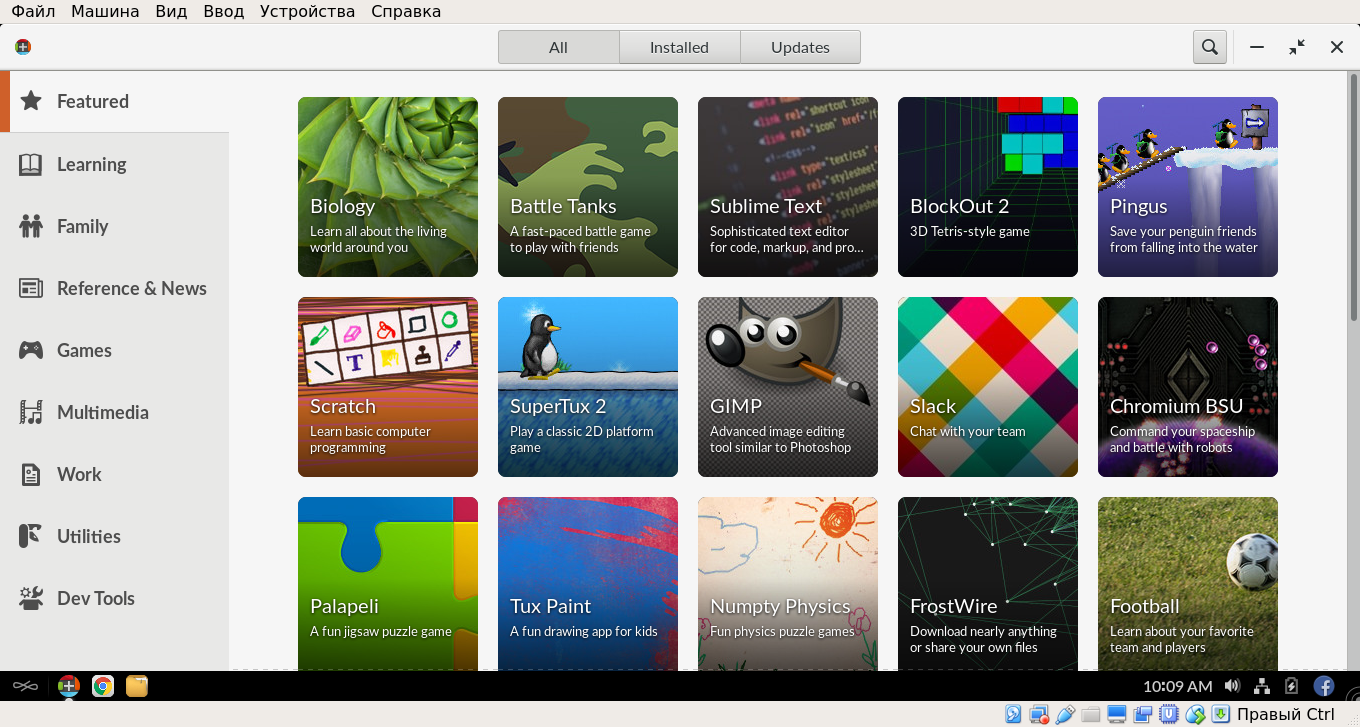Click the VirtualBox CPU chip icon
This screenshot has width=1360, height=727.
pyautogui.click(x=1169, y=714)
